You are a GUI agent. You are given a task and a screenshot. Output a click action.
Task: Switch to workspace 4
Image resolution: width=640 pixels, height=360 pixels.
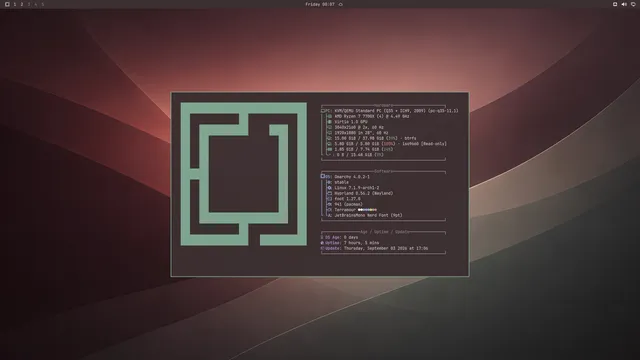[x=36, y=4]
